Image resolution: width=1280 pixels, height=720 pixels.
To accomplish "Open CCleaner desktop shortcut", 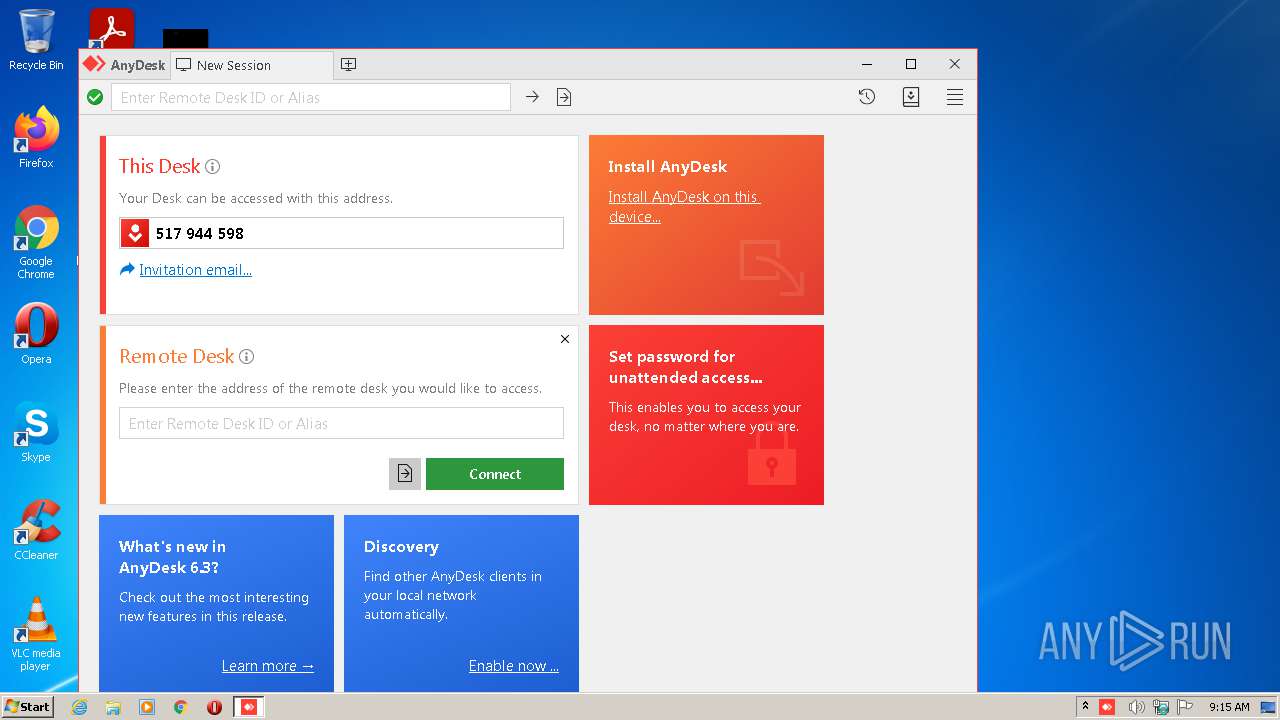I will click(x=36, y=530).
